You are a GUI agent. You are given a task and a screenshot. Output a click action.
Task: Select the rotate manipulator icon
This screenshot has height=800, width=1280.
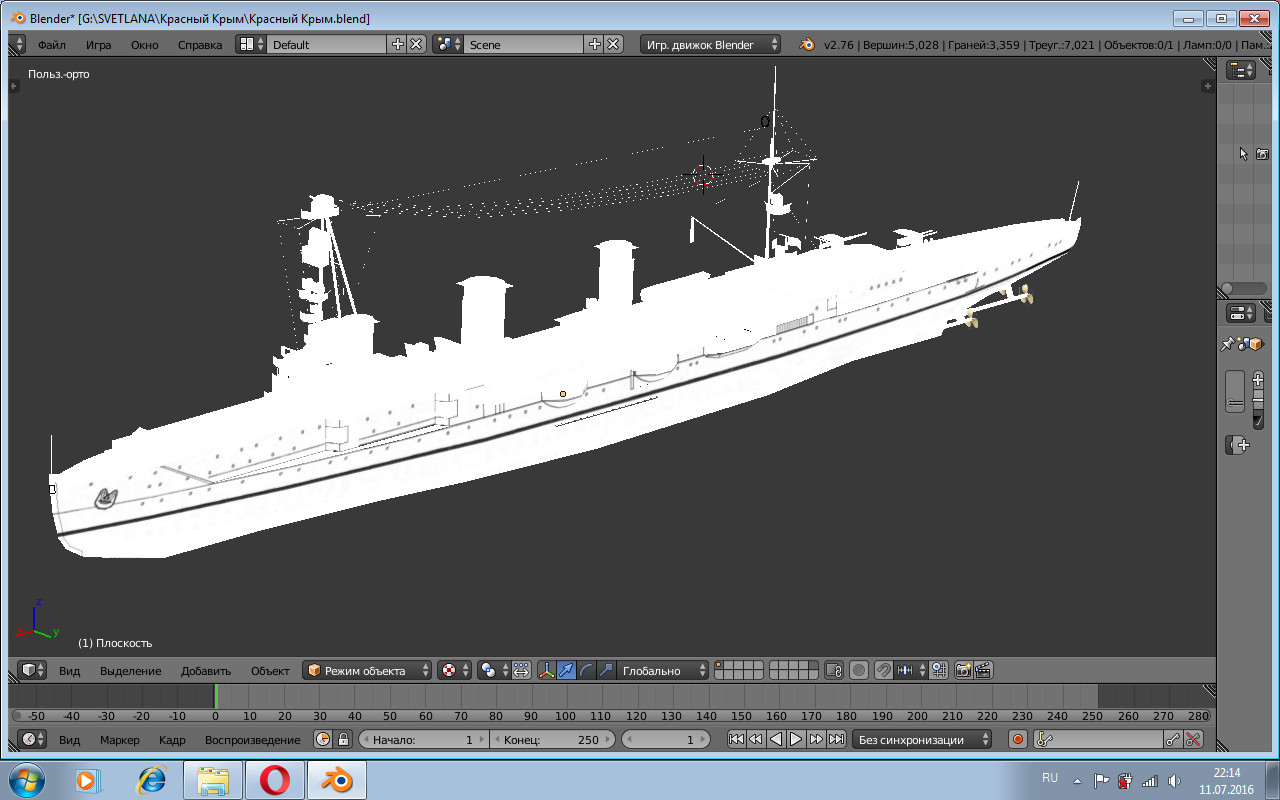tap(587, 670)
